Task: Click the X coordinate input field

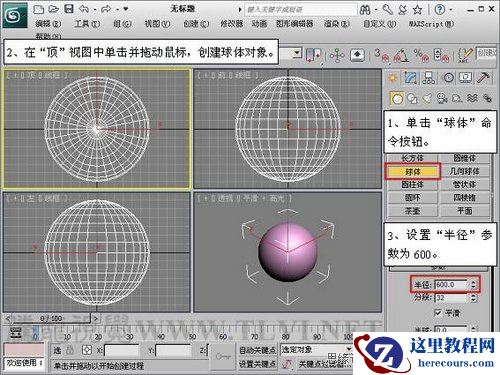Action: coord(121,350)
